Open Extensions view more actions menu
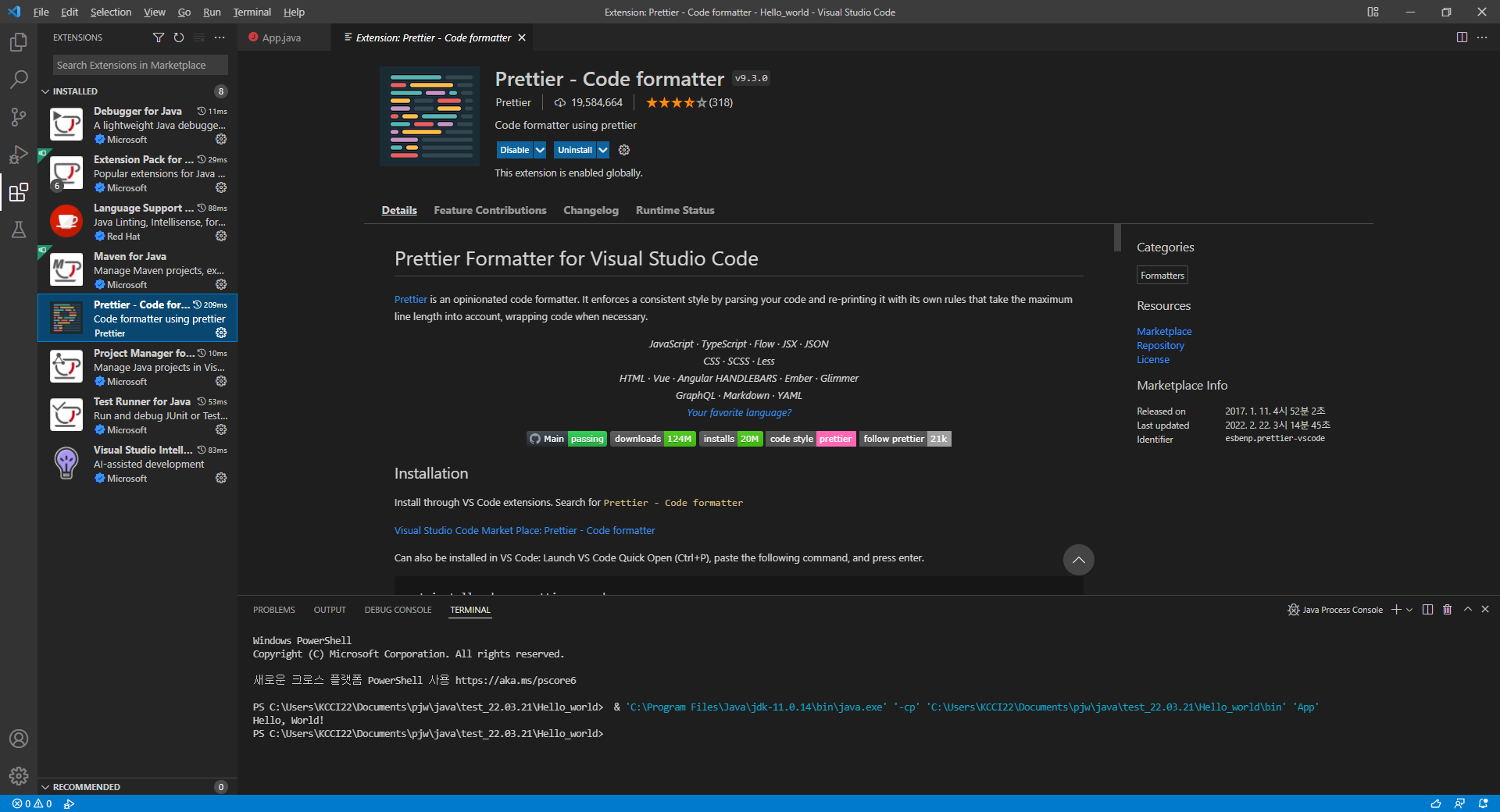The height and width of the screenshot is (812, 1500). pyautogui.click(x=220, y=37)
